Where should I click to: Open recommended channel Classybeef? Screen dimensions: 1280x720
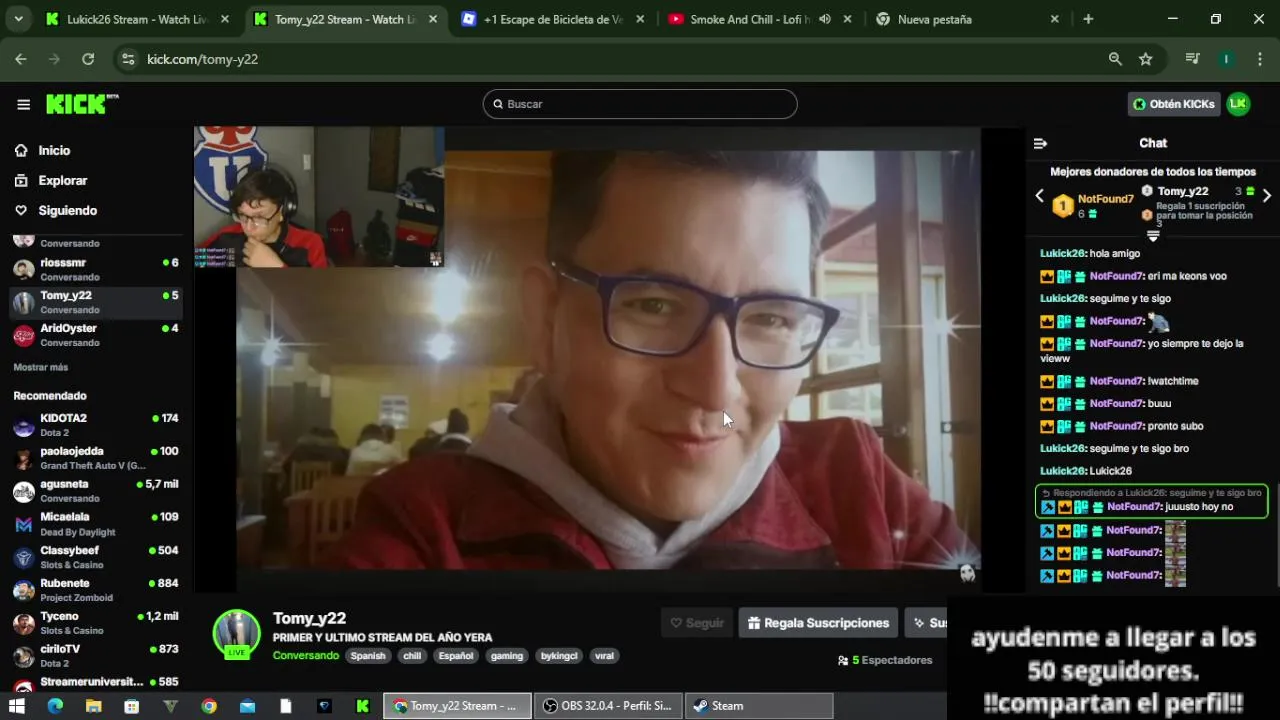click(x=95, y=557)
